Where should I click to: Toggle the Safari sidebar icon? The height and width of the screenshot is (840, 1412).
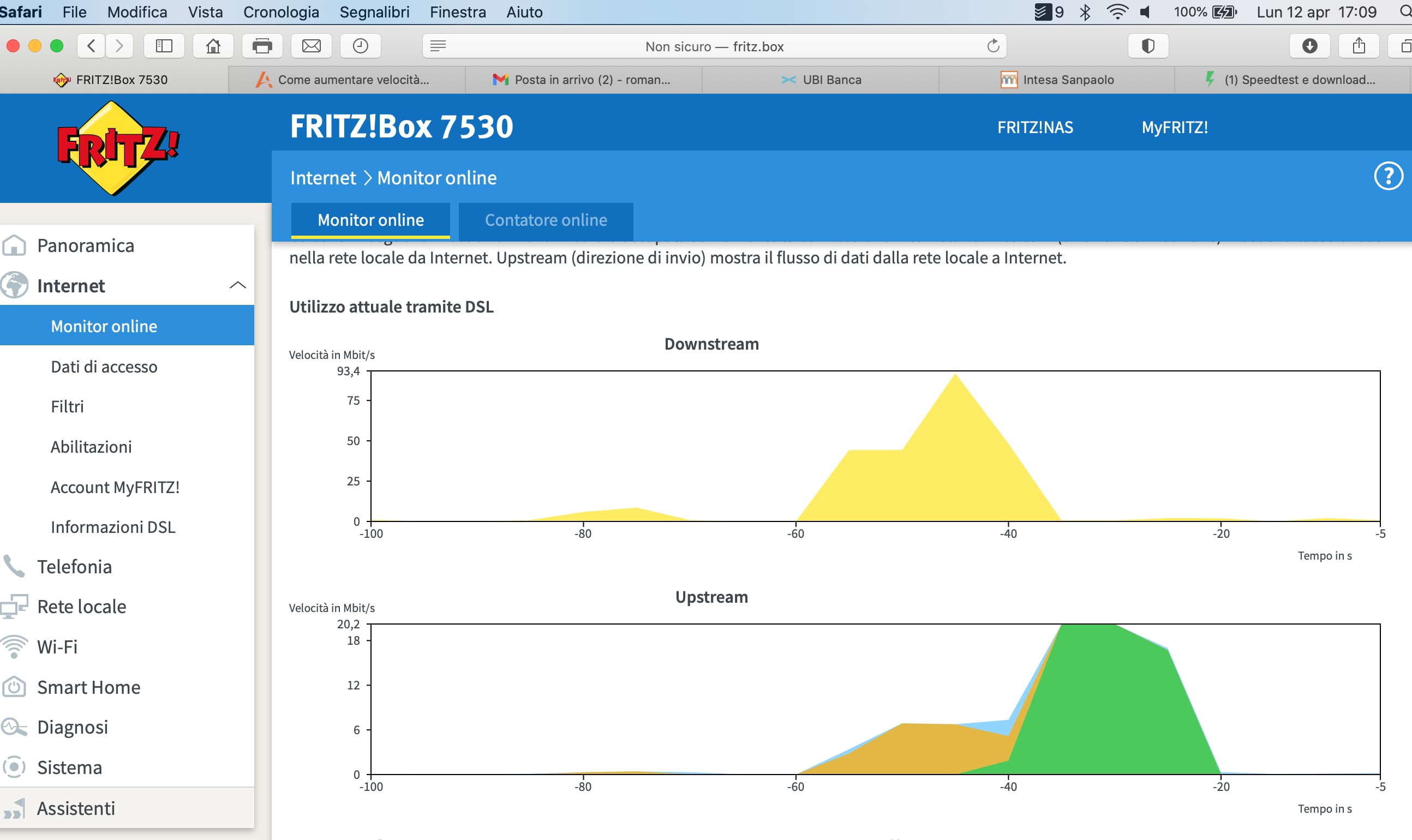164,46
